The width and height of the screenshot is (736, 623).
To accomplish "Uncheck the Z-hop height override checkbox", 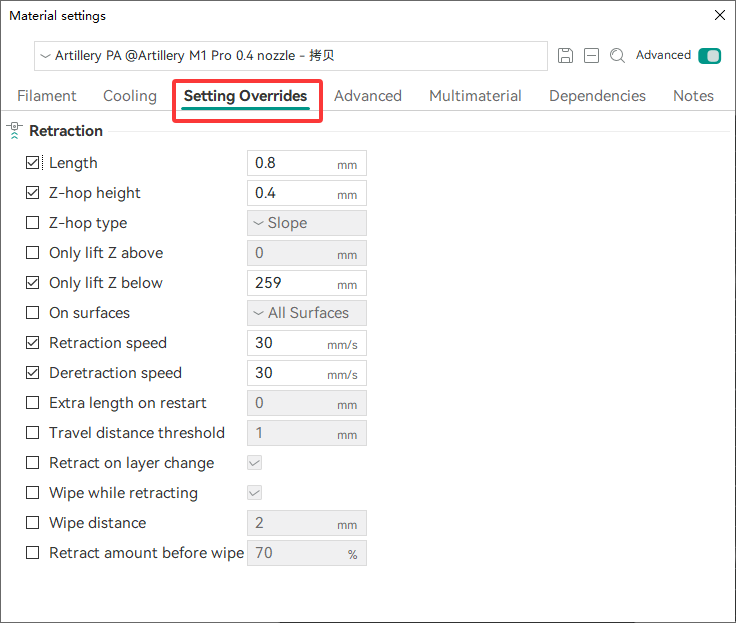I will tap(33, 193).
